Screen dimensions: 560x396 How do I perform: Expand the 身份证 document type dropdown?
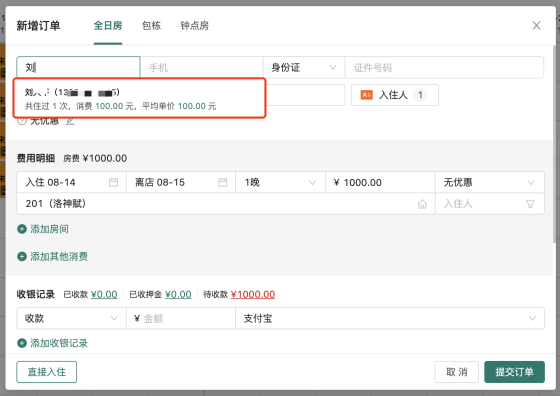click(x=304, y=67)
